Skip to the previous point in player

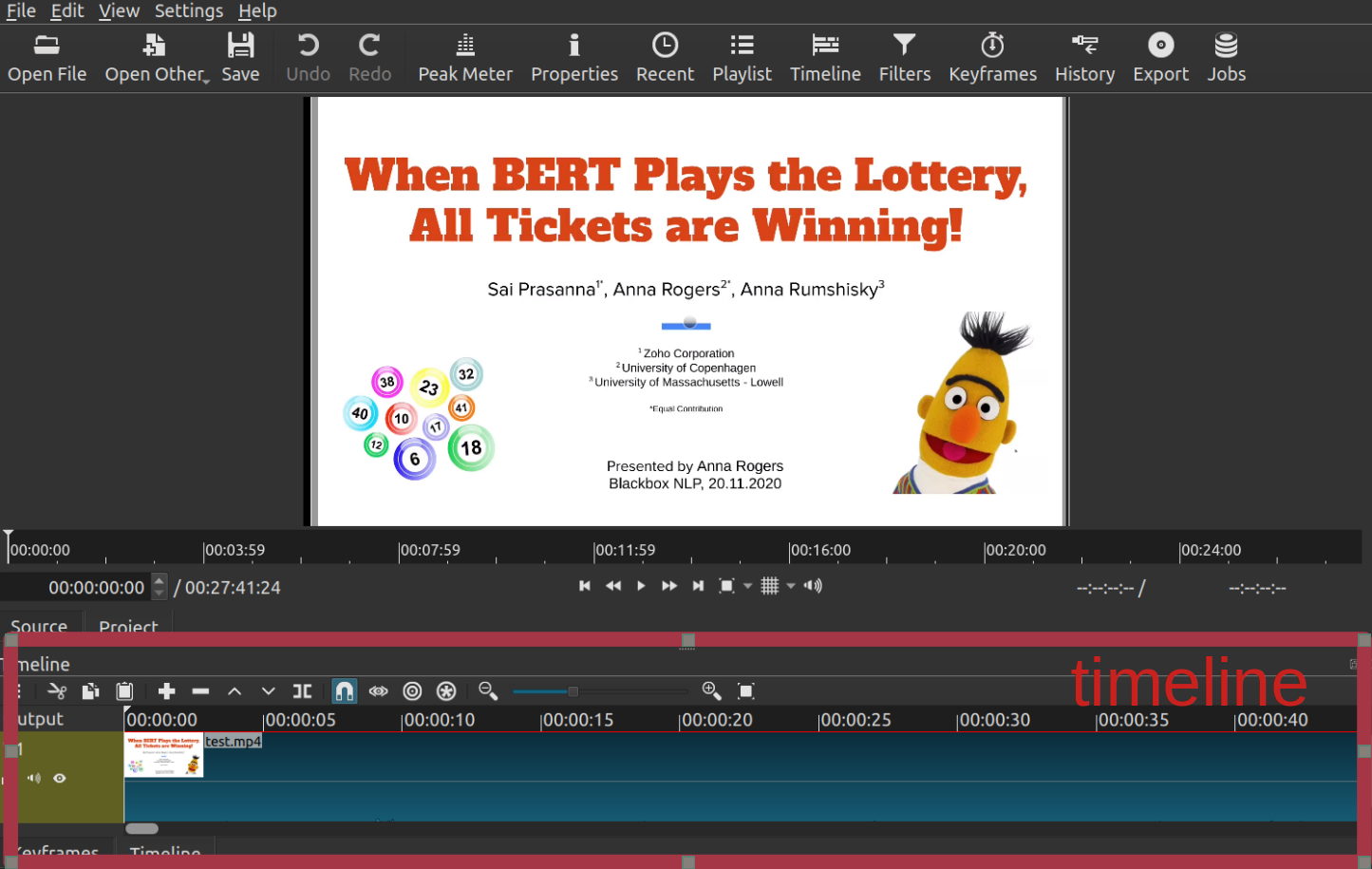tap(585, 586)
